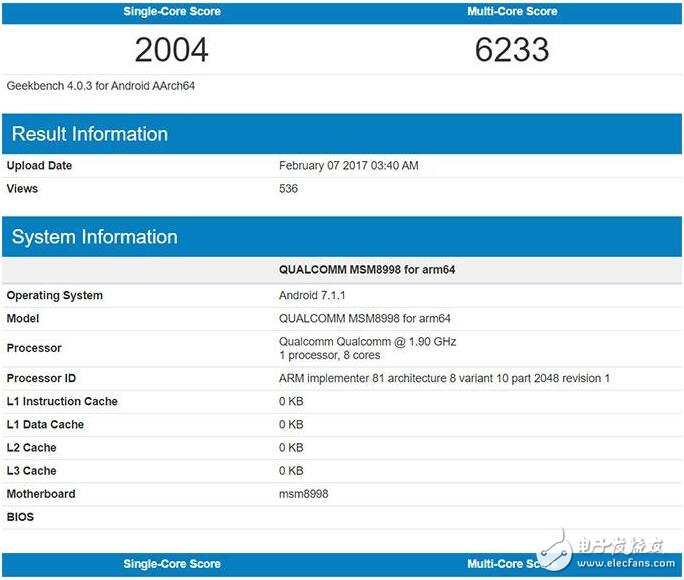Click the Android 7.1.1 value

click(314, 296)
